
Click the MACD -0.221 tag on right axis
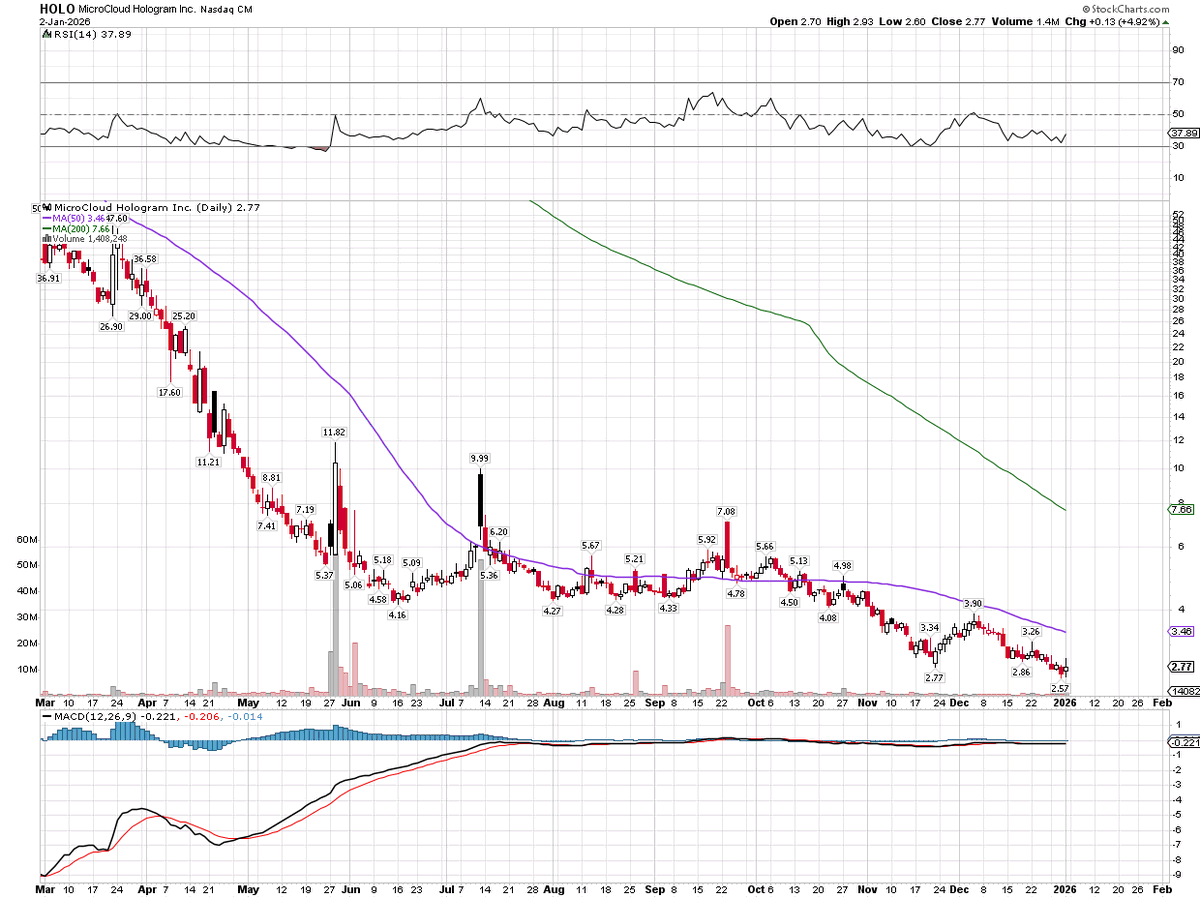pyautogui.click(x=1182, y=742)
